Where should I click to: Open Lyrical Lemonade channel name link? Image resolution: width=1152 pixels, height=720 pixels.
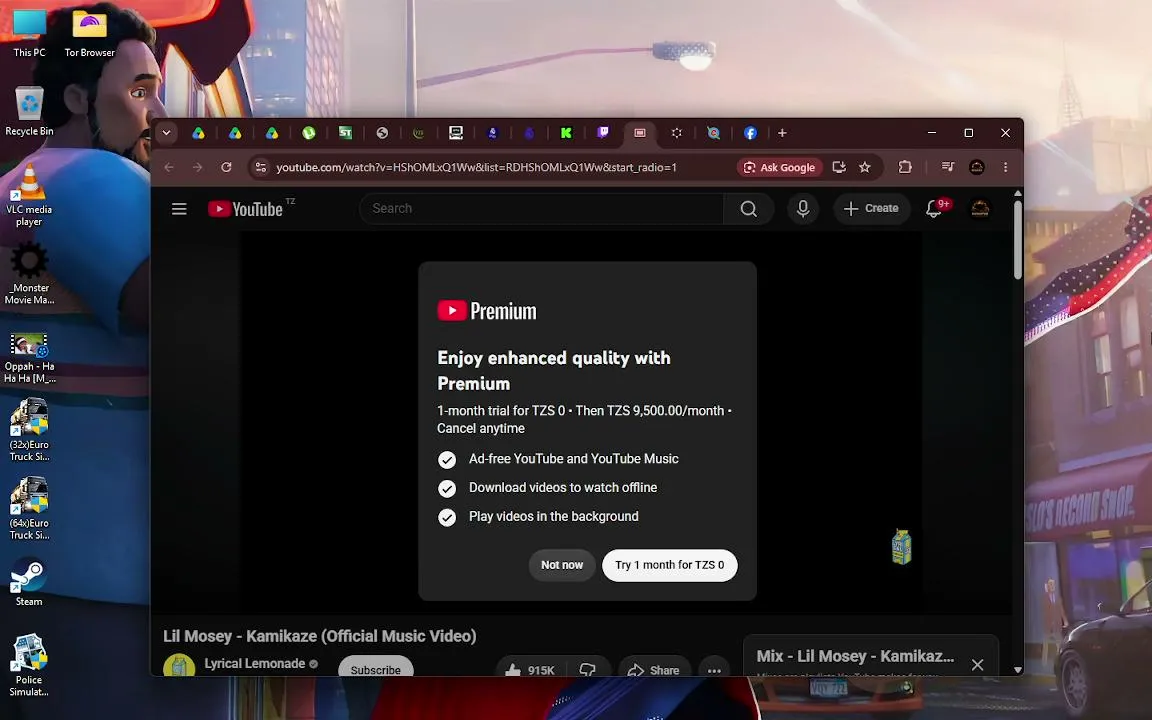point(254,663)
